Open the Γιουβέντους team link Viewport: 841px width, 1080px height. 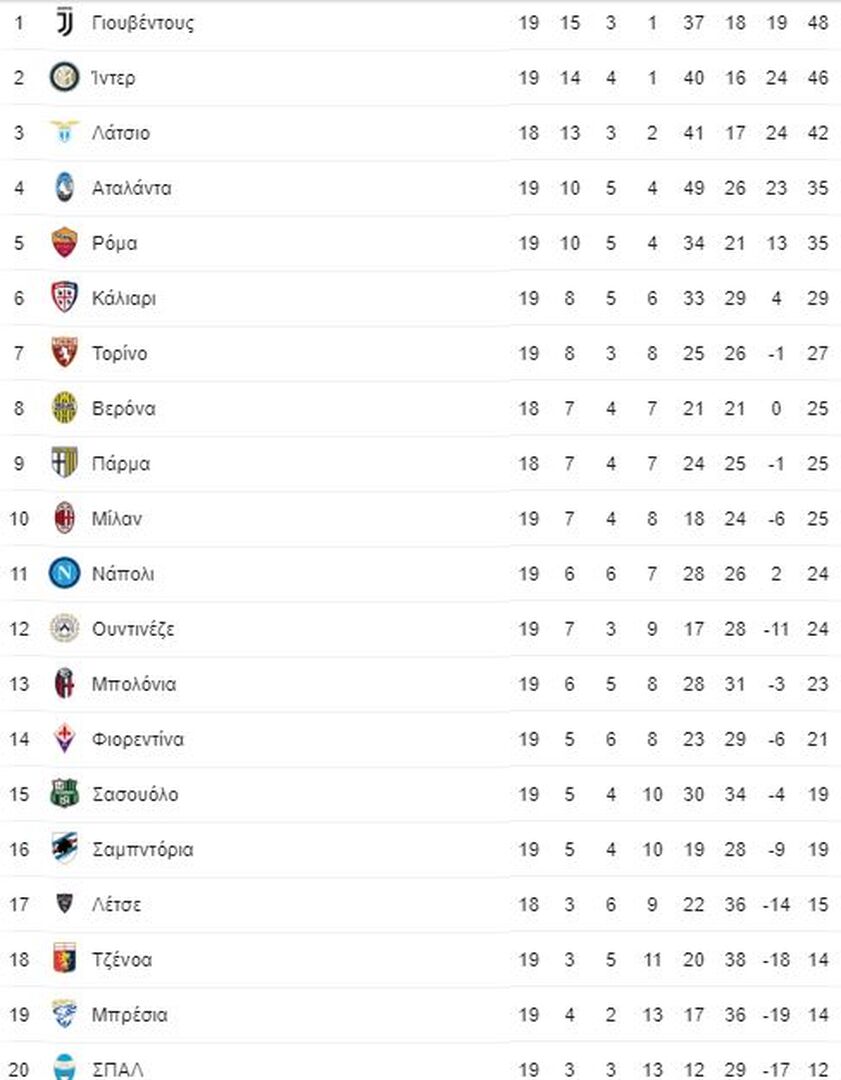click(142, 23)
